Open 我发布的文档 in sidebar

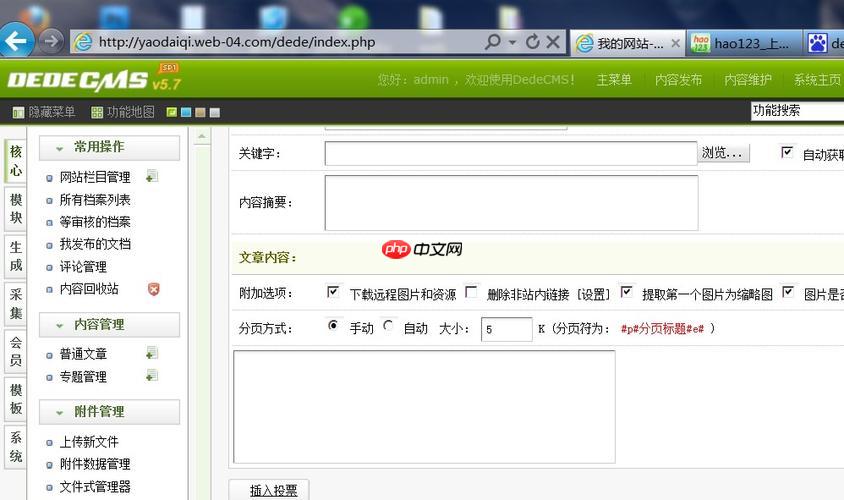point(95,244)
